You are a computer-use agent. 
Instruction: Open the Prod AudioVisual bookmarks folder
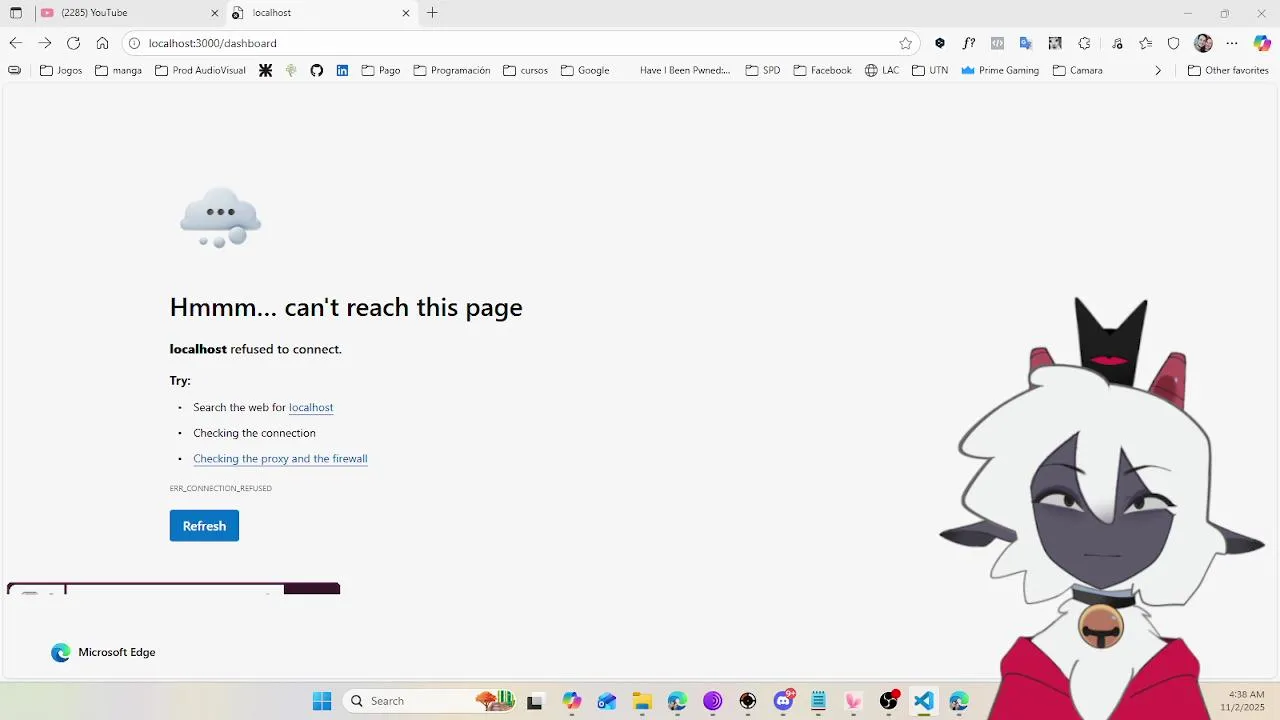pyautogui.click(x=200, y=70)
